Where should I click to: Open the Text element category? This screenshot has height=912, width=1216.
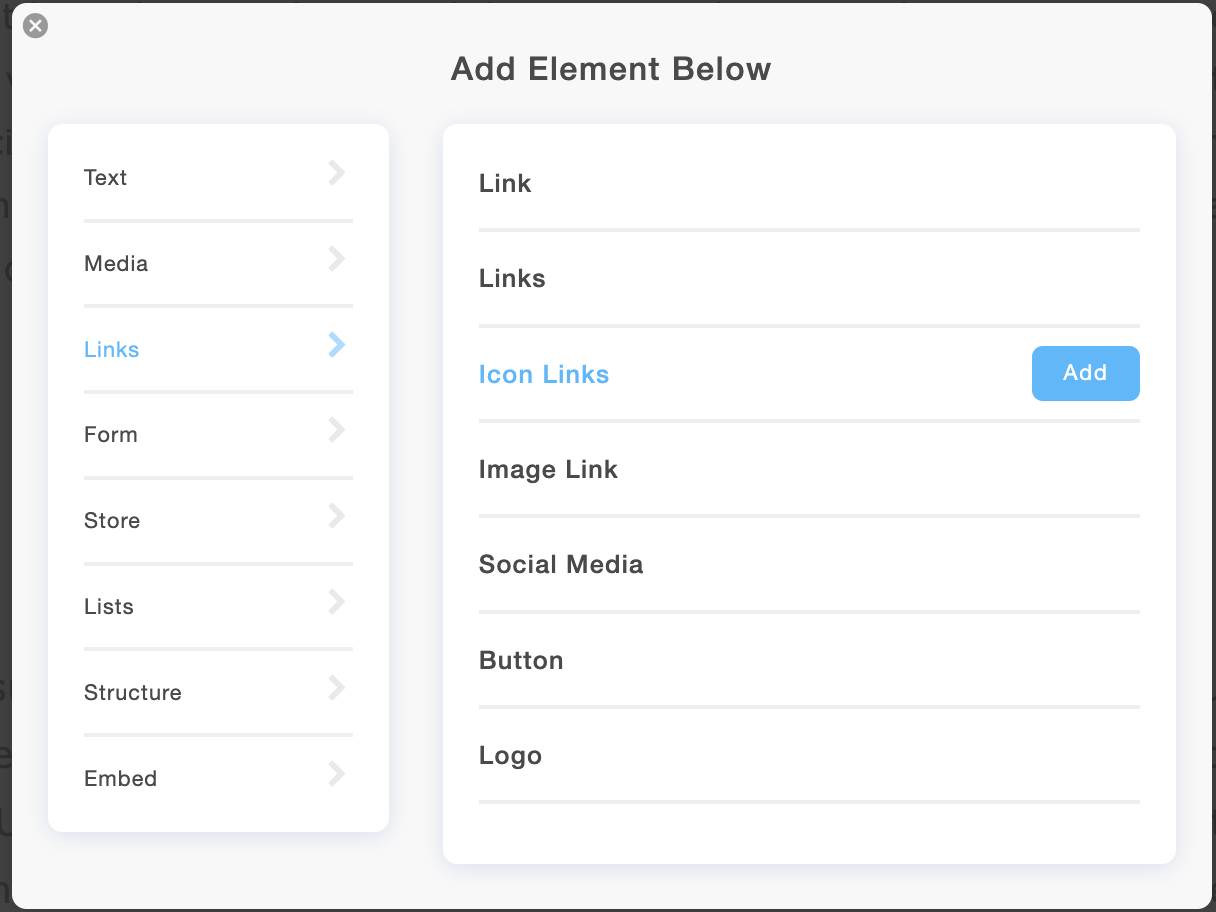[105, 177]
